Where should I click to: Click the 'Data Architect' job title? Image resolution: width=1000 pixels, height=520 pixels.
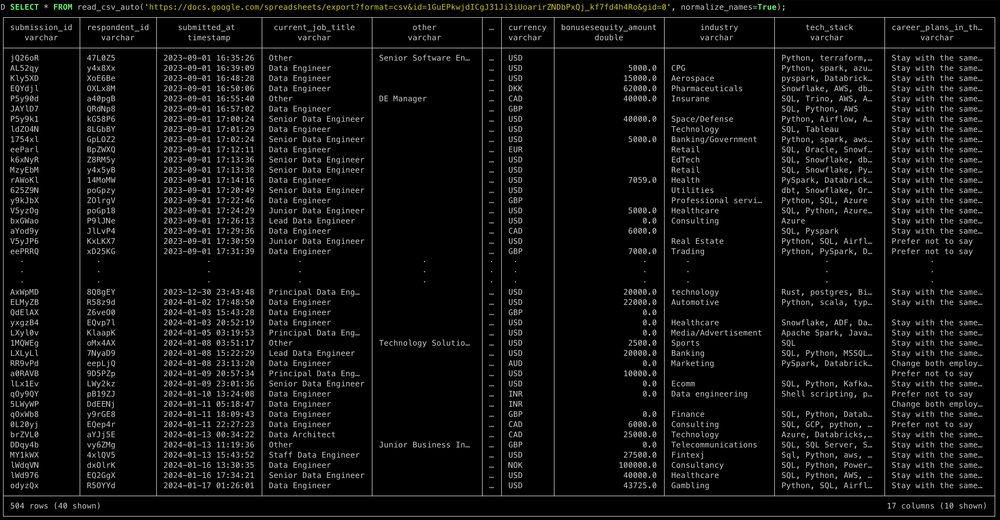tap(302, 435)
